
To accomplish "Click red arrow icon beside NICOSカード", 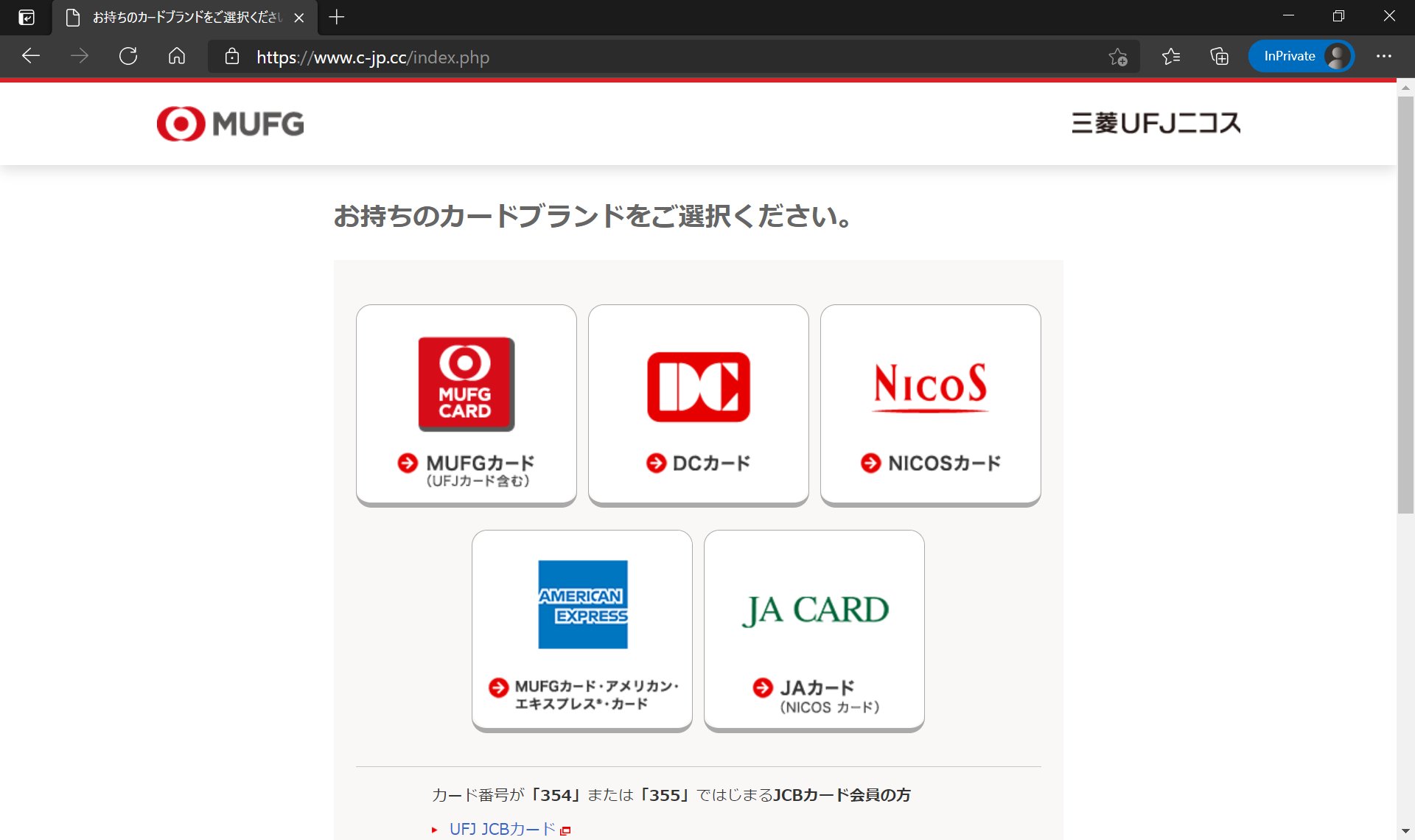I will tap(871, 463).
